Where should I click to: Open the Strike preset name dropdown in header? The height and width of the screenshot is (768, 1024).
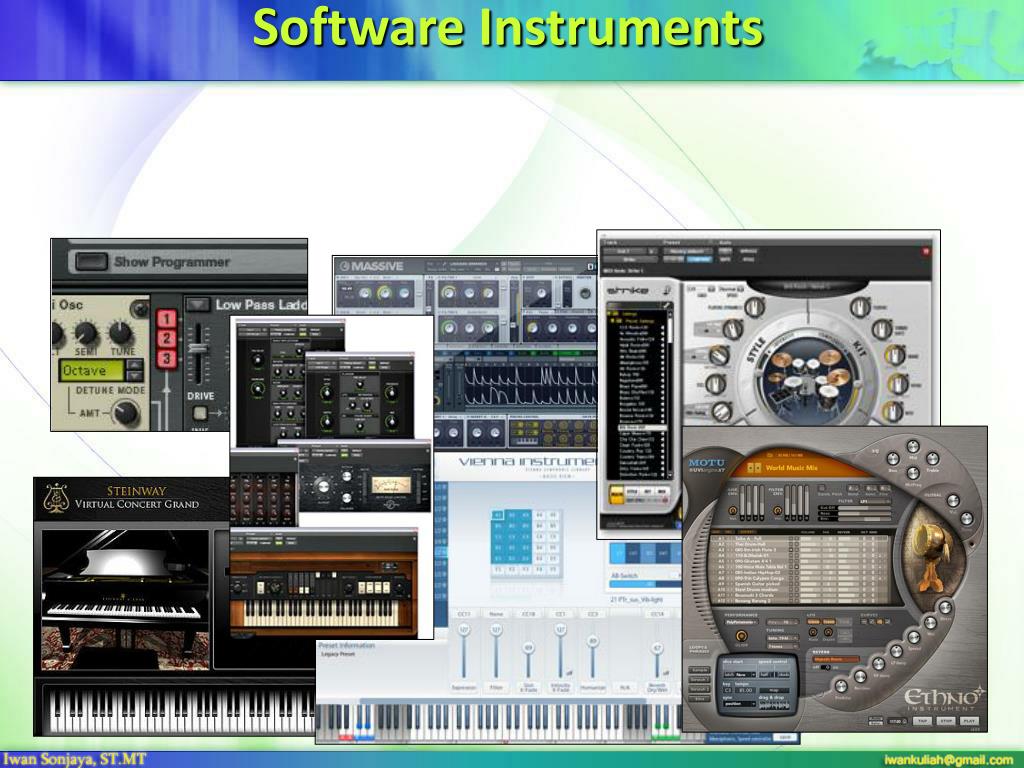[687, 251]
